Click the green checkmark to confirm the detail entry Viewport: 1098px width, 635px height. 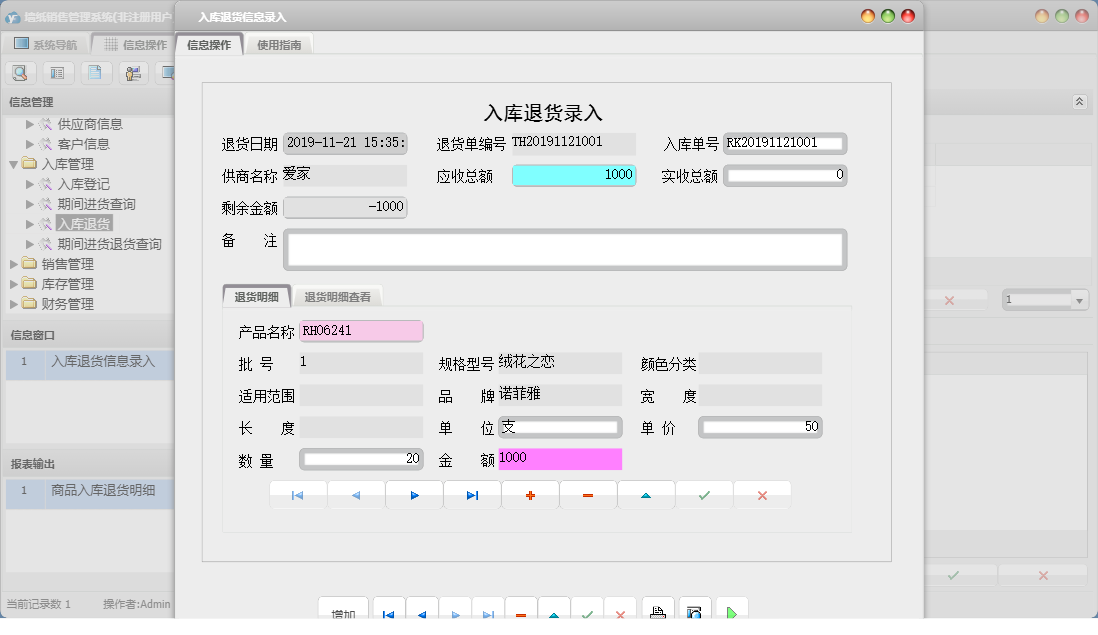pos(704,494)
